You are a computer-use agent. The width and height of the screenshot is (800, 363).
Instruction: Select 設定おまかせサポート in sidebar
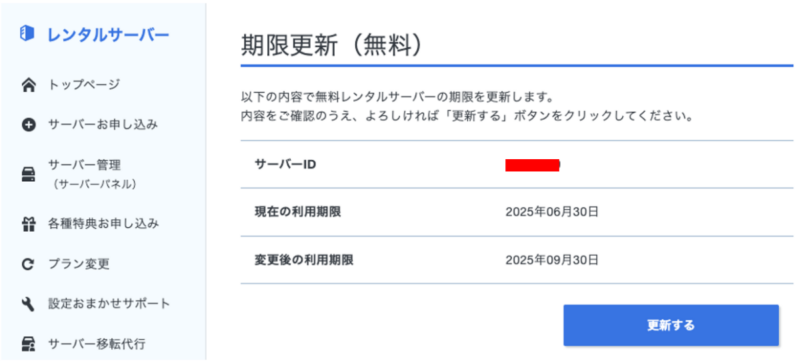point(109,304)
